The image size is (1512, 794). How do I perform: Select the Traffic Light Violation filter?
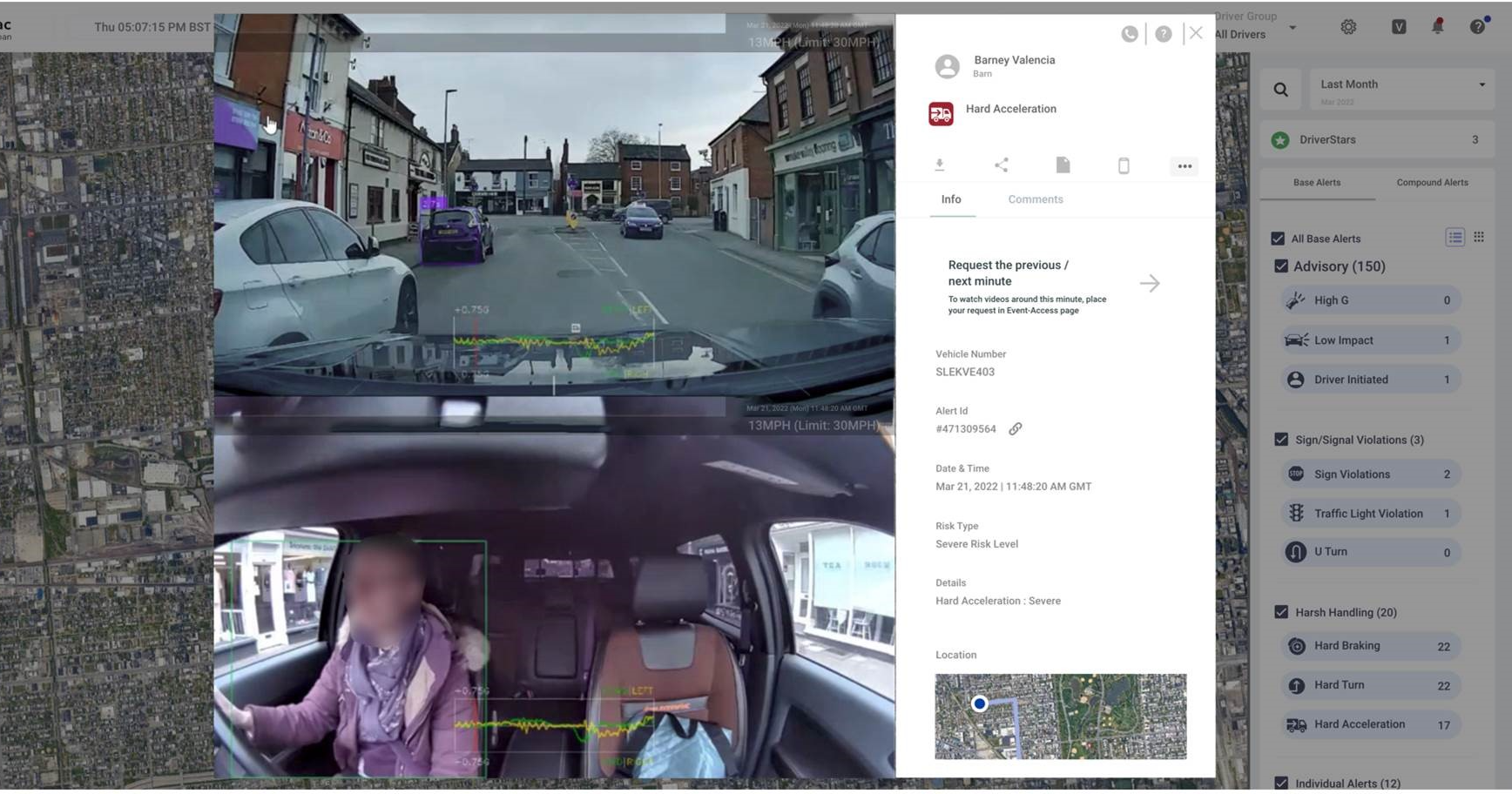click(x=1370, y=514)
